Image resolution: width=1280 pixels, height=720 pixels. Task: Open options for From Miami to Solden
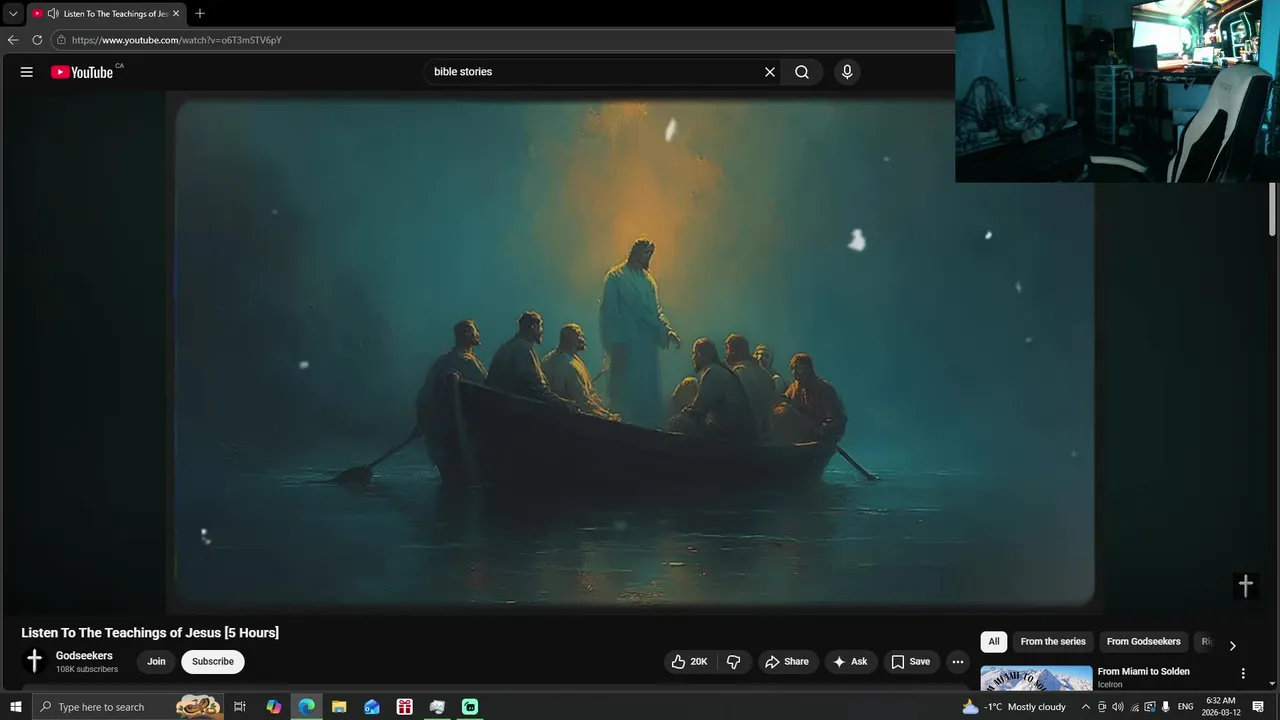pos(1243,674)
